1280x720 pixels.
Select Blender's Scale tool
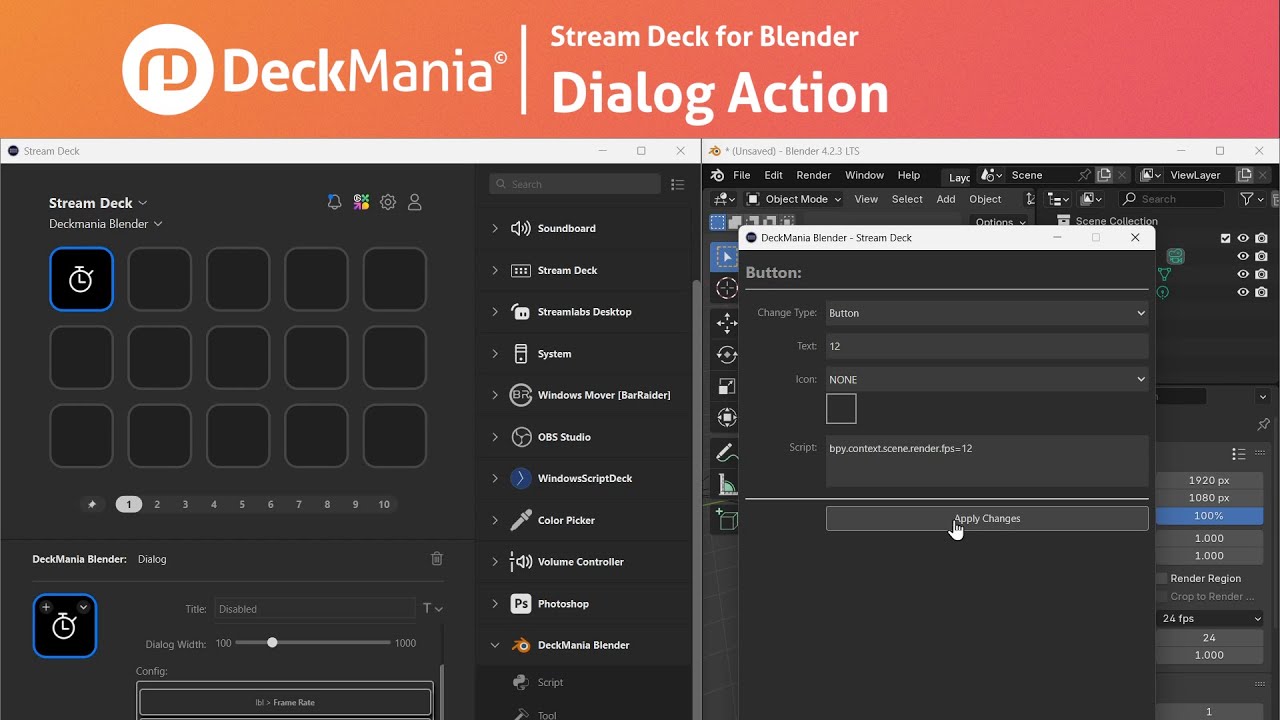[727, 386]
